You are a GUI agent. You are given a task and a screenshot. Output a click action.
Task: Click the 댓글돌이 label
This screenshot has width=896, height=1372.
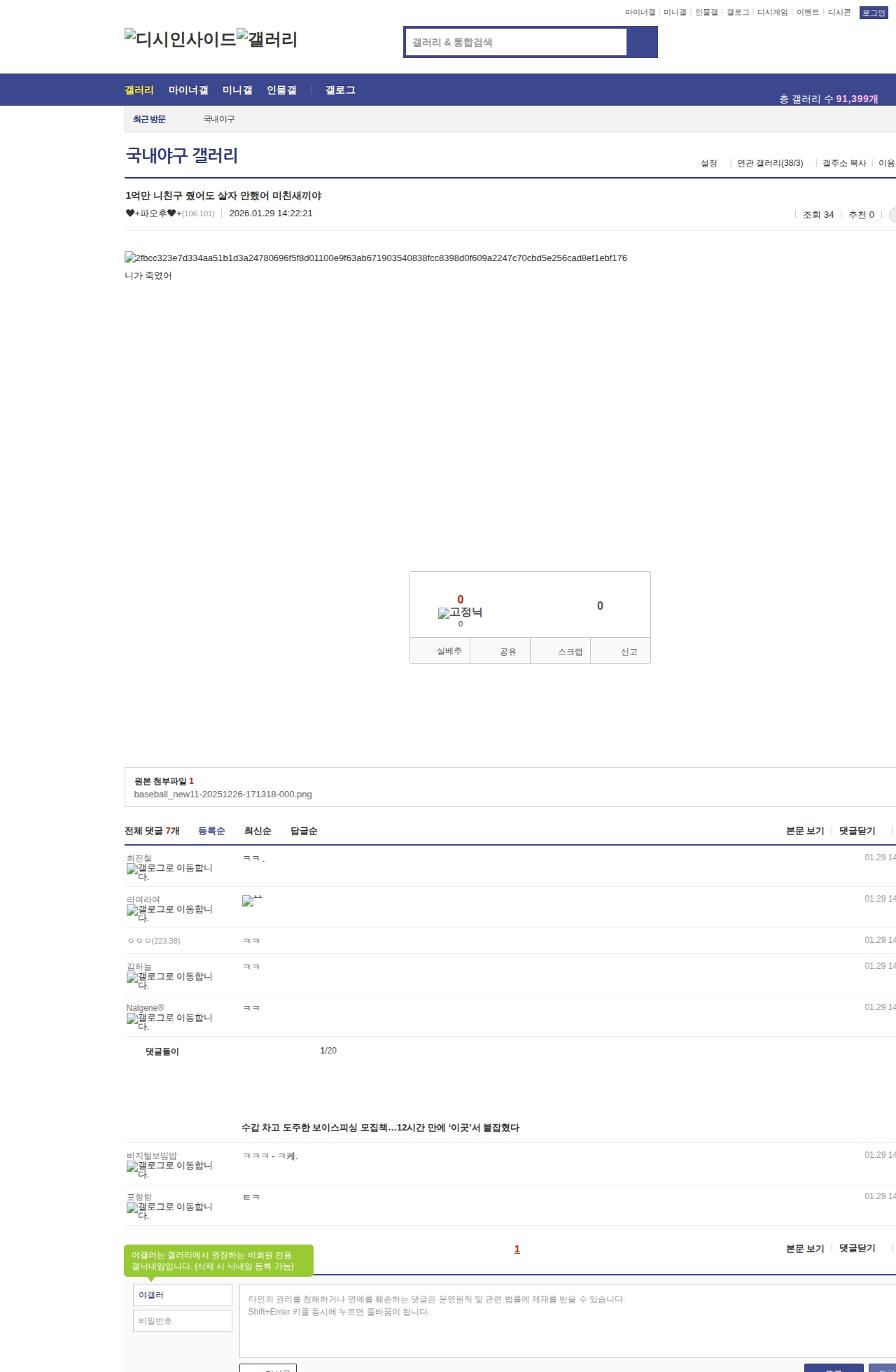click(x=162, y=1051)
